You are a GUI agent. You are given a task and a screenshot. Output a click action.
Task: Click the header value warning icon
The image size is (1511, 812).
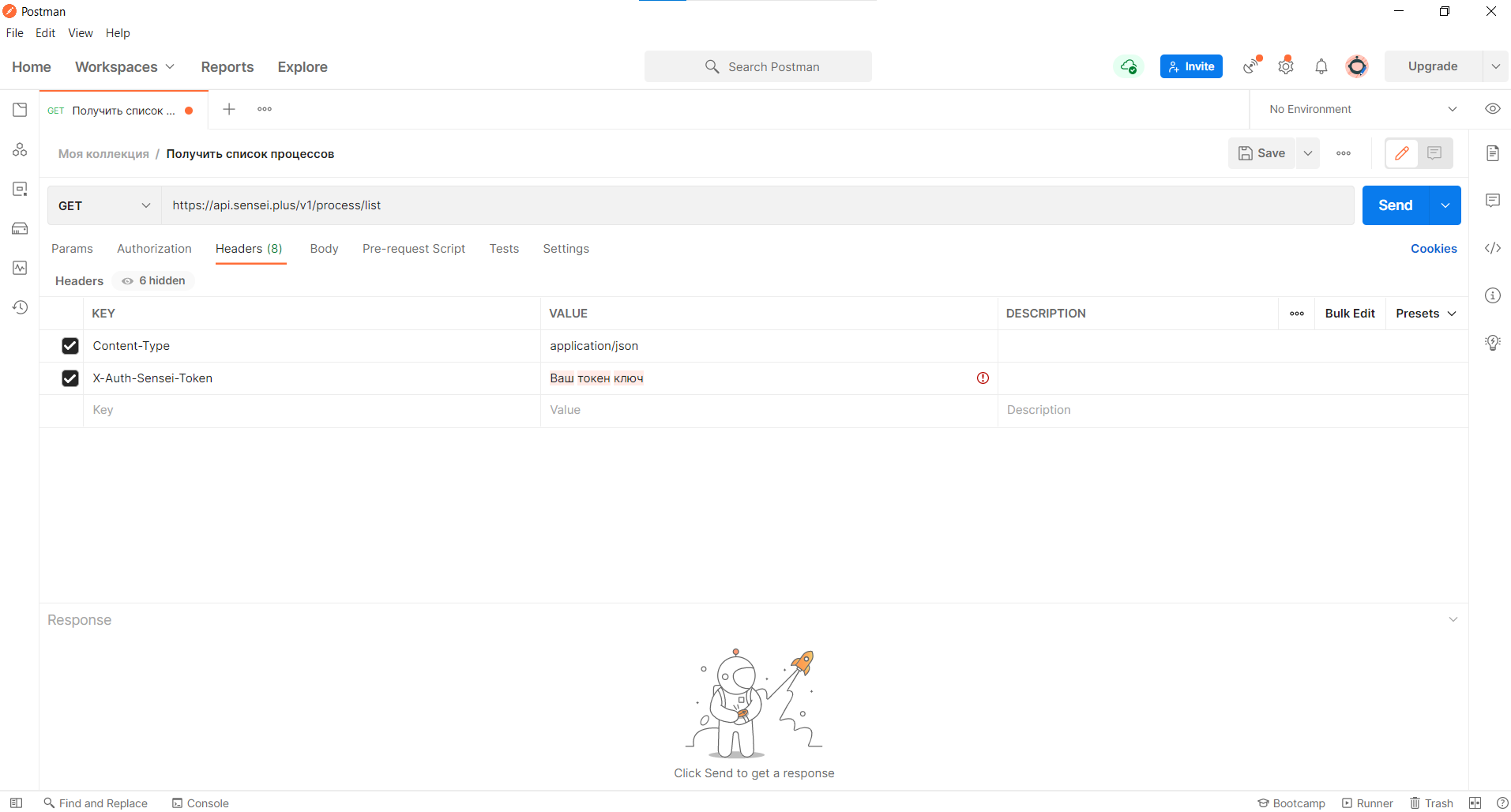pyautogui.click(x=983, y=378)
